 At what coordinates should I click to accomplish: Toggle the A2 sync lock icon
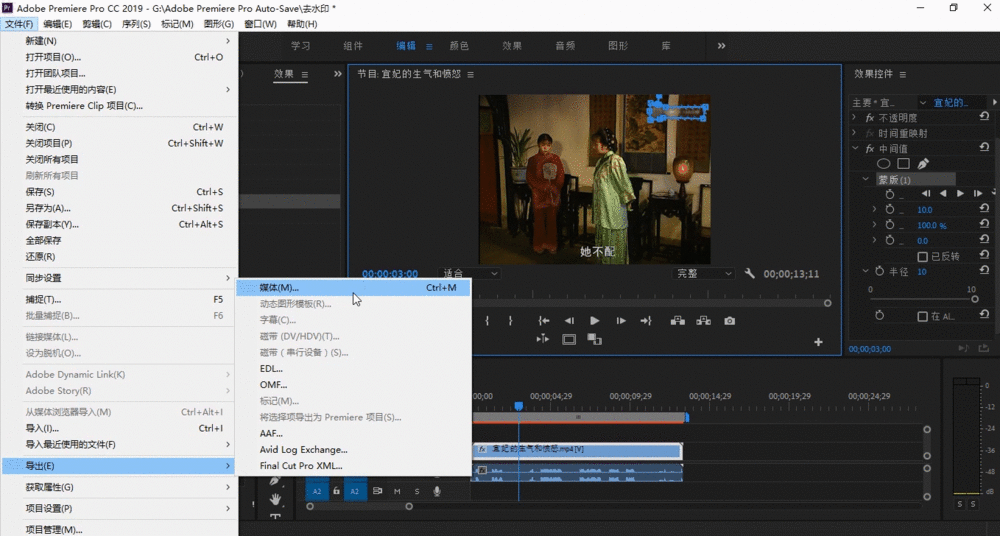click(378, 491)
